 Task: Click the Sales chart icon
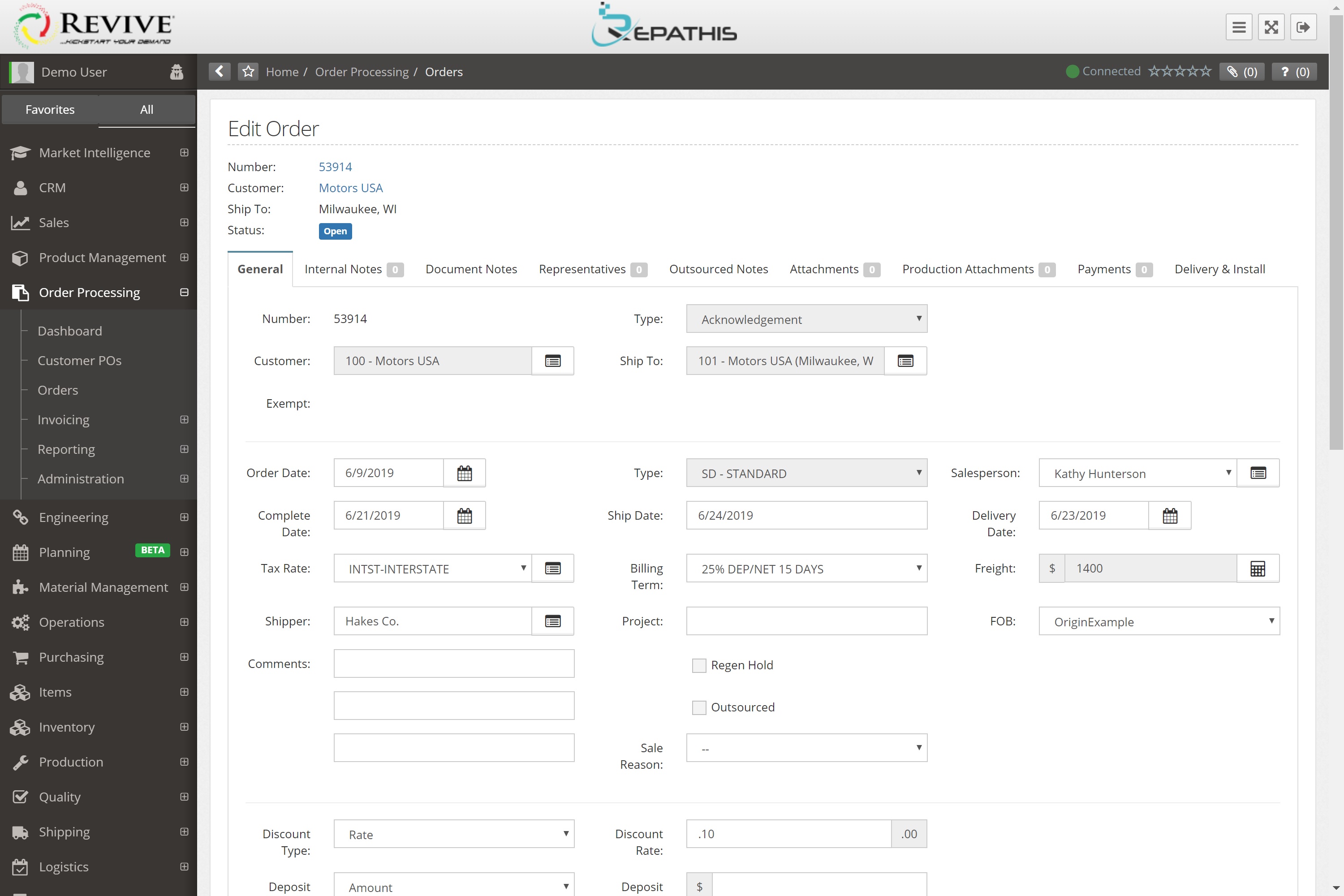pos(20,223)
